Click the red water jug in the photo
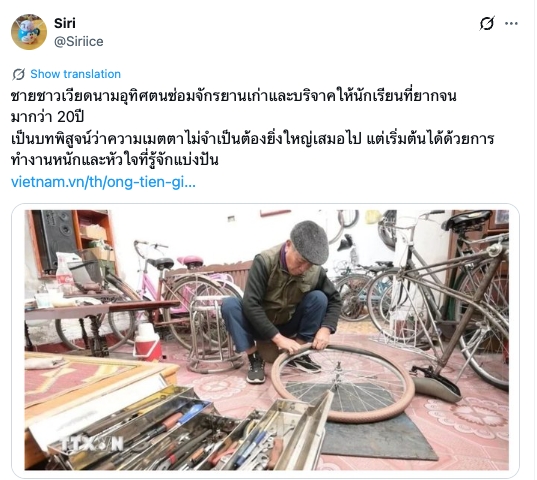Screen dimensions: 537x480 point(148,342)
